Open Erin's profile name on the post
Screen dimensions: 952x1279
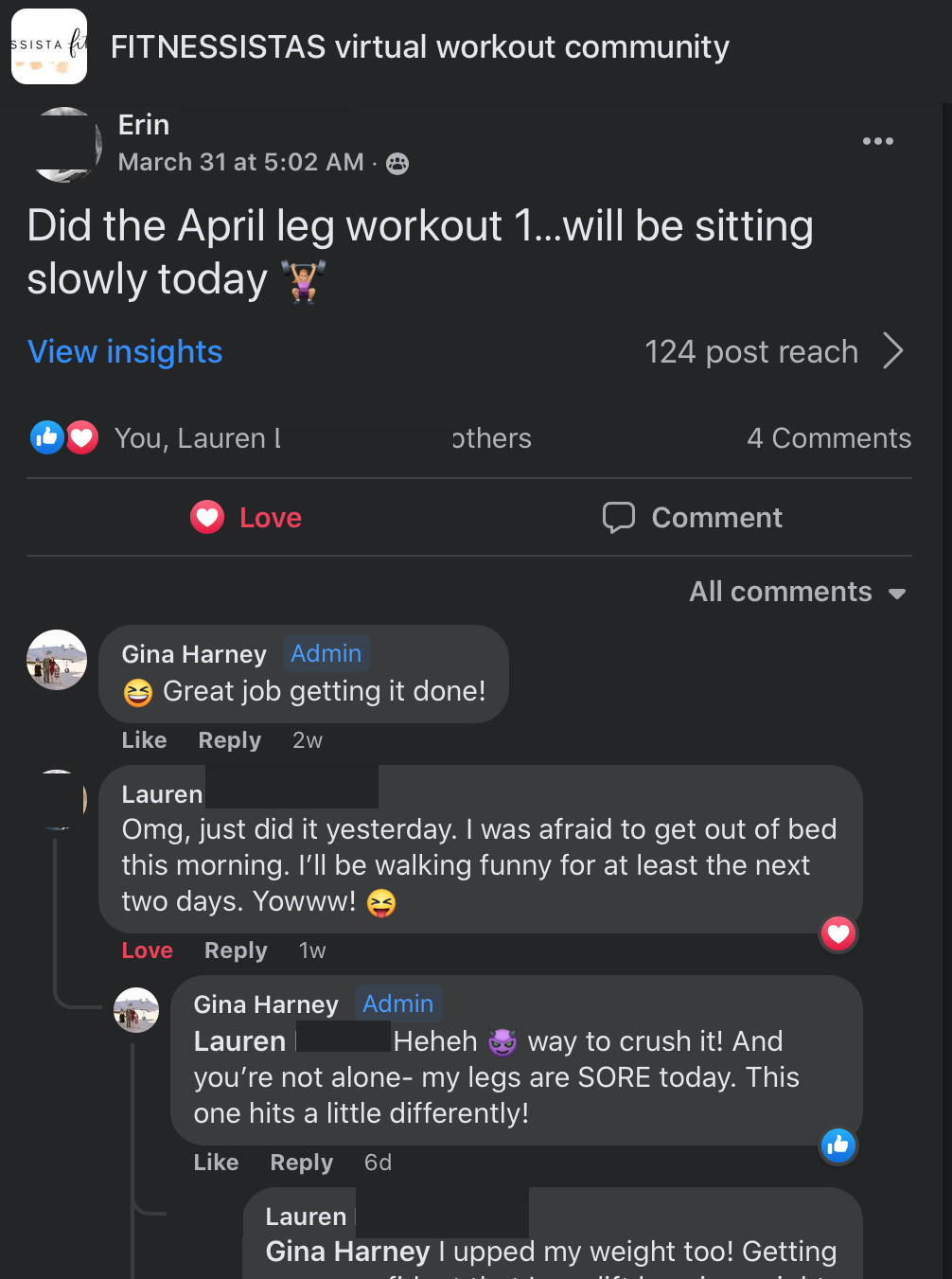[144, 125]
